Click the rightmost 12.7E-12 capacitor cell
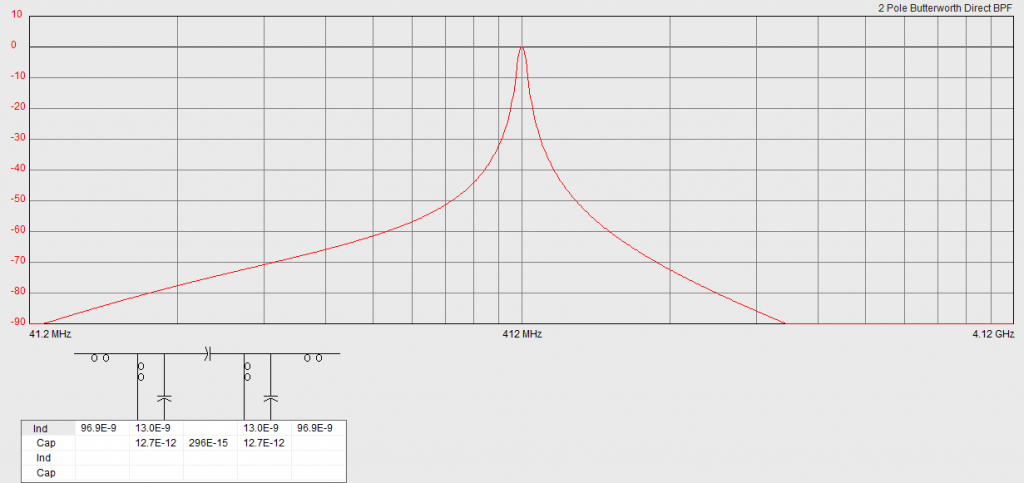The image size is (1024, 483). (x=264, y=443)
